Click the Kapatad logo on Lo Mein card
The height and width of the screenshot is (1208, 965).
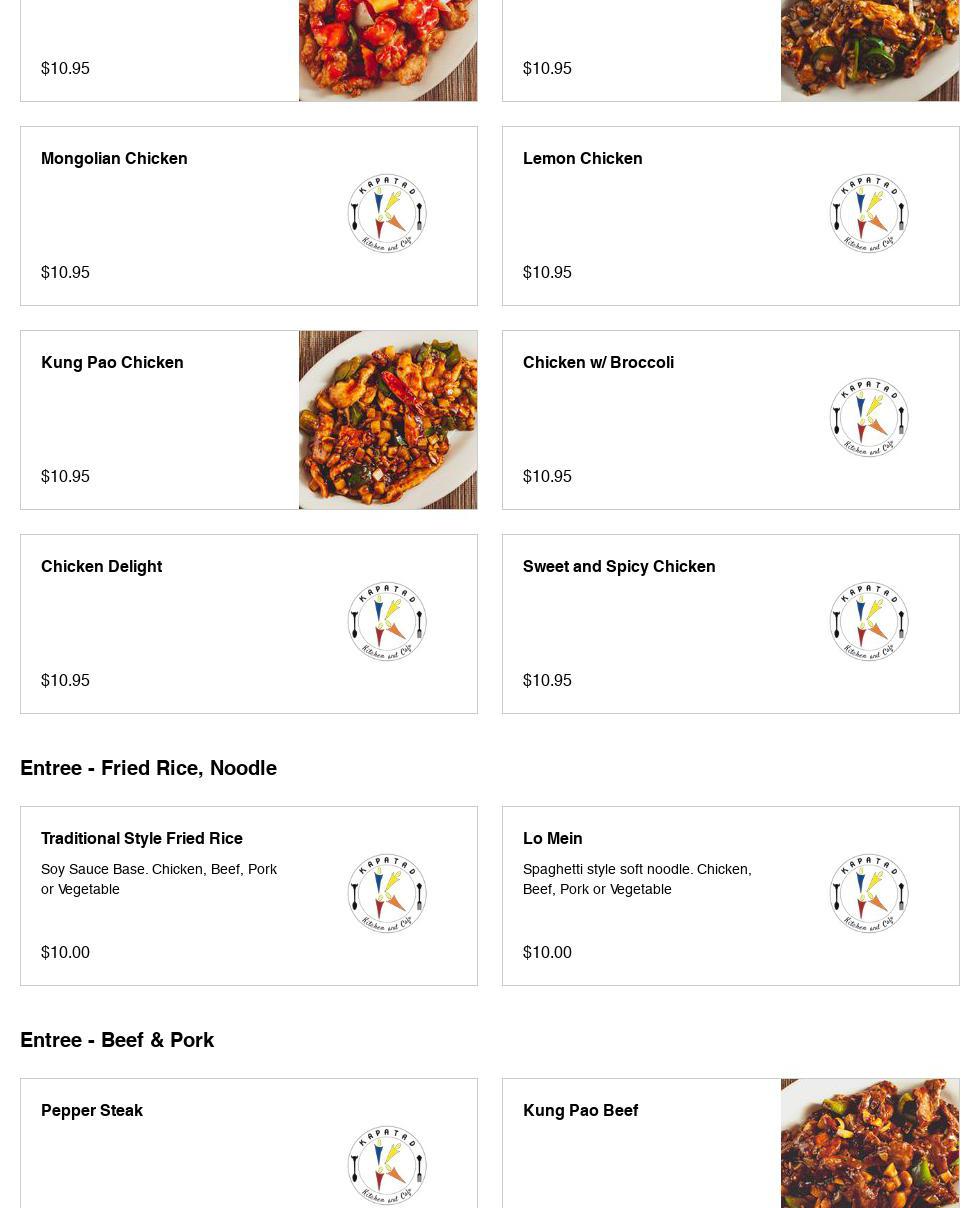(869, 894)
